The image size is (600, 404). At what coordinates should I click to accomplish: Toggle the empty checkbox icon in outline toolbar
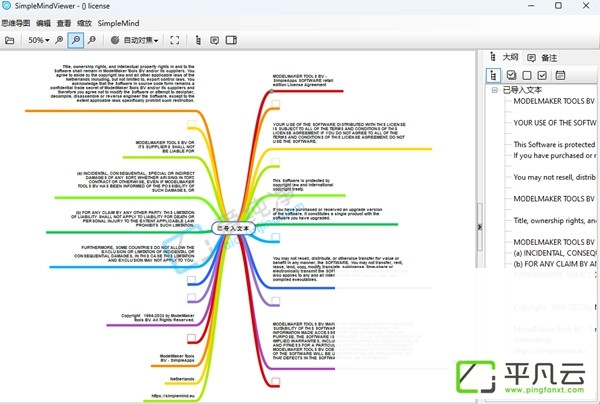coord(527,75)
